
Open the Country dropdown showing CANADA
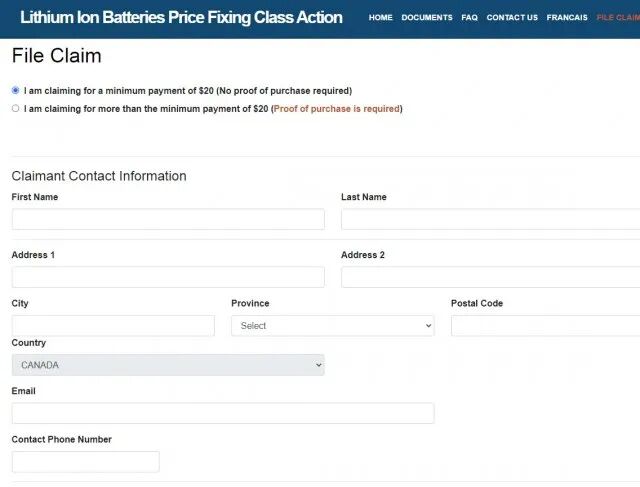click(168, 365)
